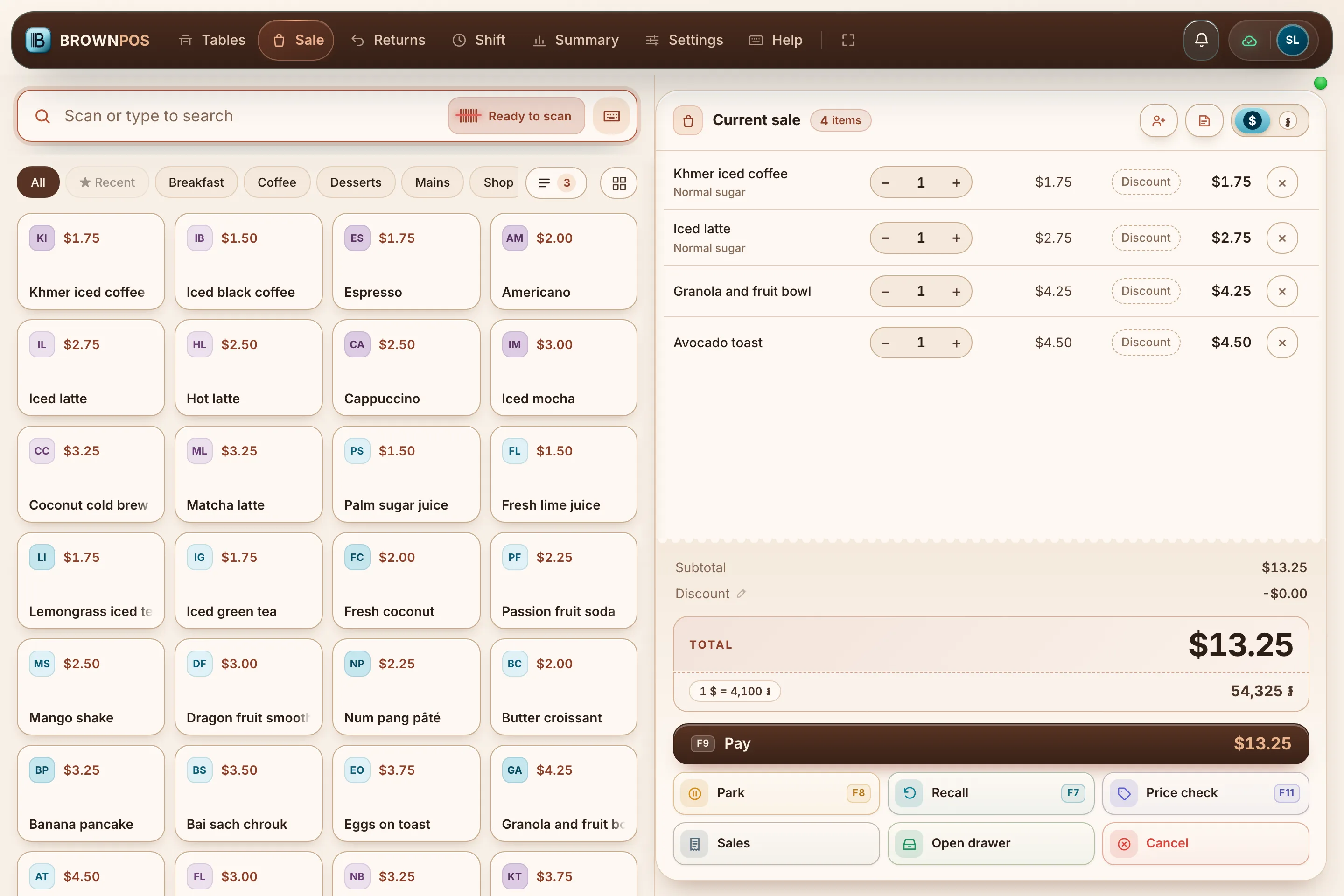
Task: Recall a parked sale
Action: (x=990, y=793)
